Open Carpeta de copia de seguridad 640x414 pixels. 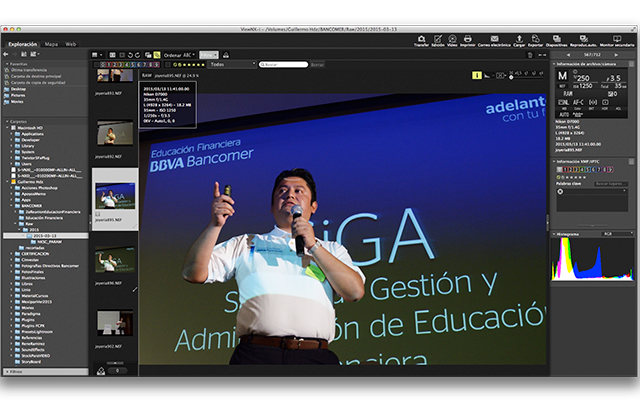point(38,82)
